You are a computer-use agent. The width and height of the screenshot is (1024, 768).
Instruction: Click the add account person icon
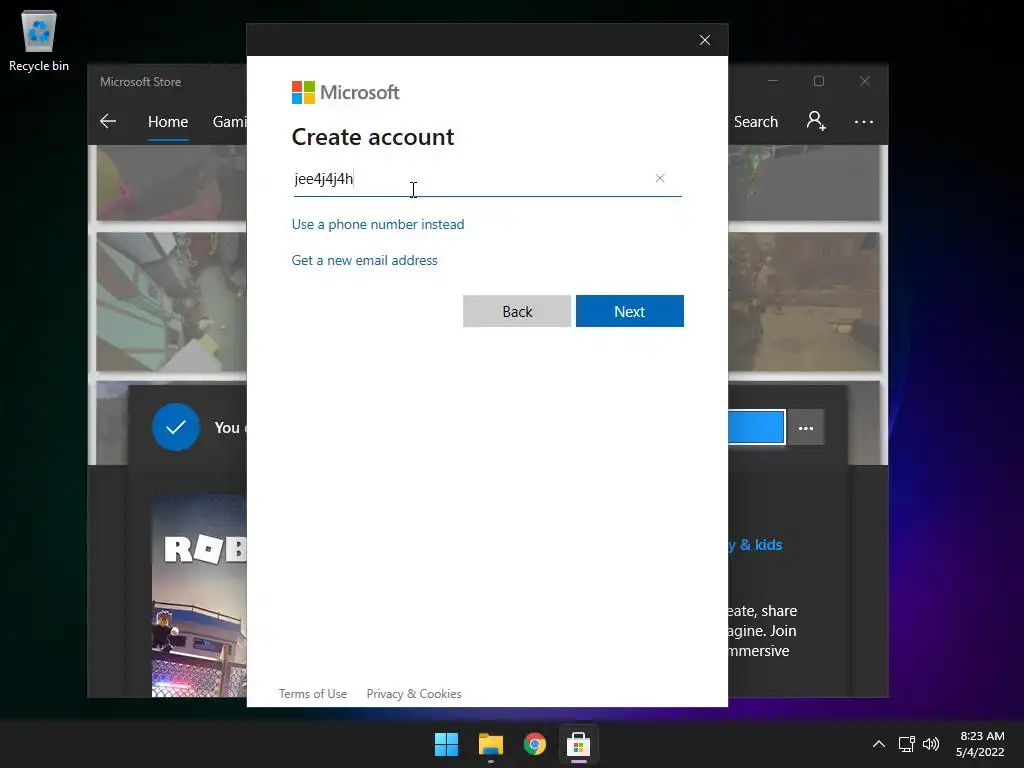coord(816,121)
